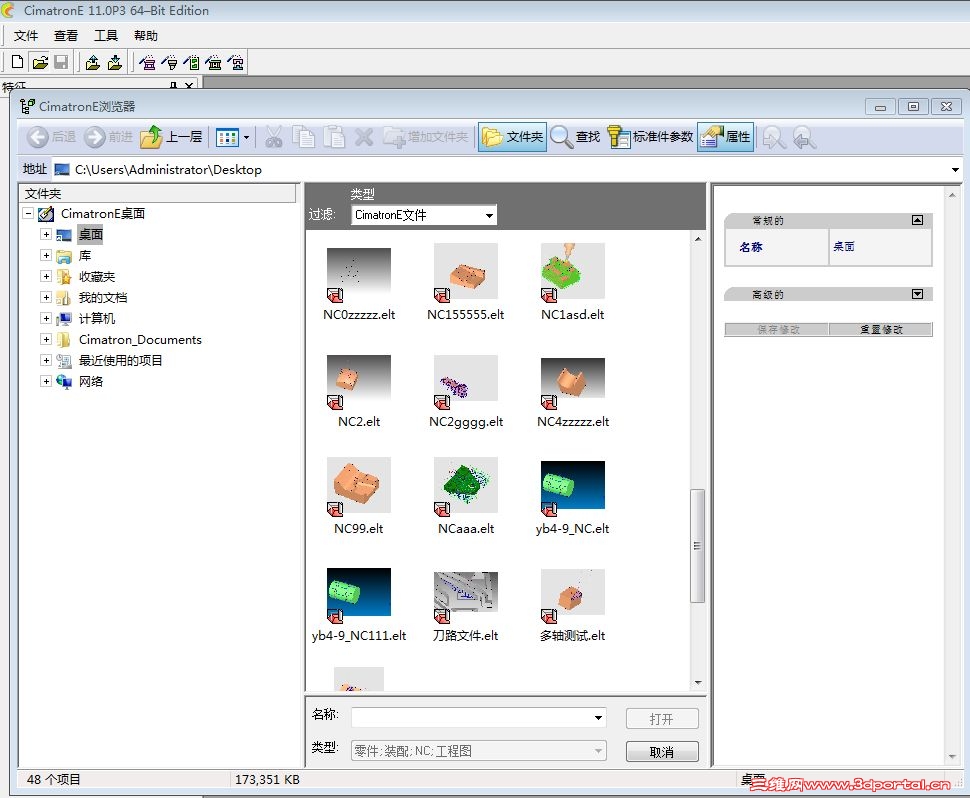
Task: Open the address path dropdown
Action: click(955, 169)
